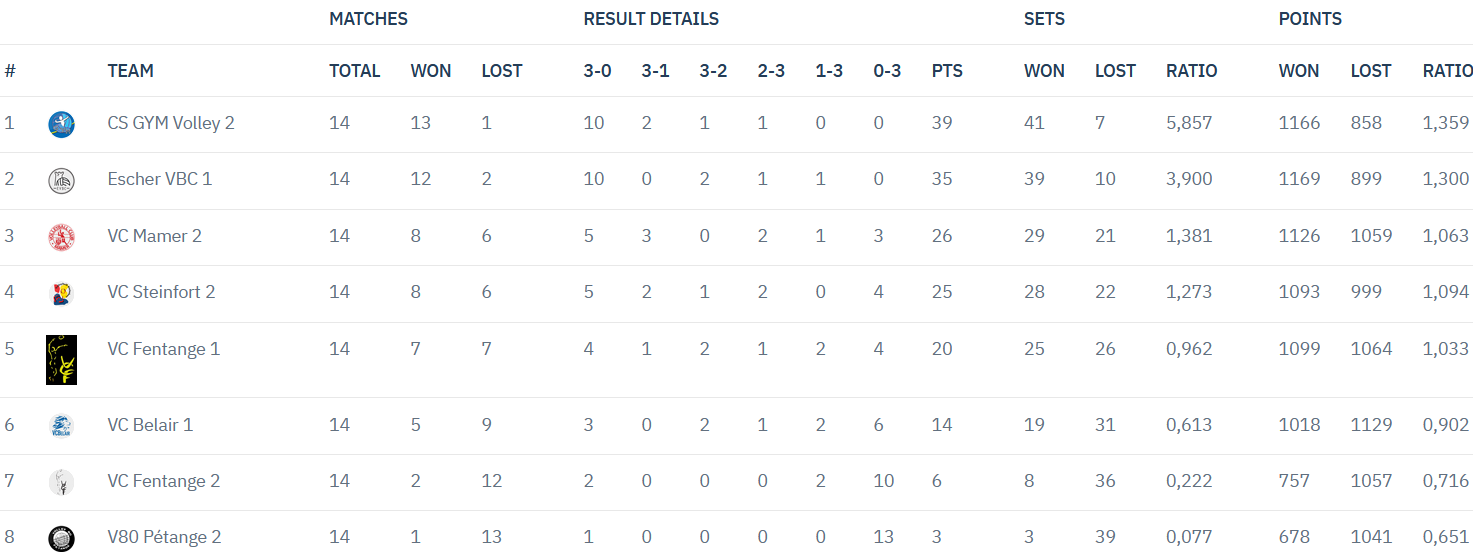This screenshot has width=1473, height=552.
Task: Click the TEAM column header
Action: [x=130, y=71]
